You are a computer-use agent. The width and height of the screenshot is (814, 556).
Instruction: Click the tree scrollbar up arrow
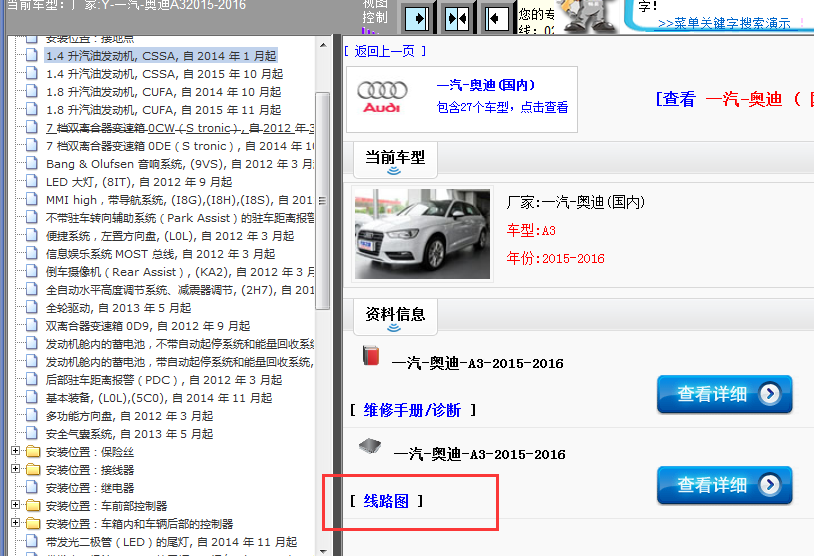click(323, 45)
